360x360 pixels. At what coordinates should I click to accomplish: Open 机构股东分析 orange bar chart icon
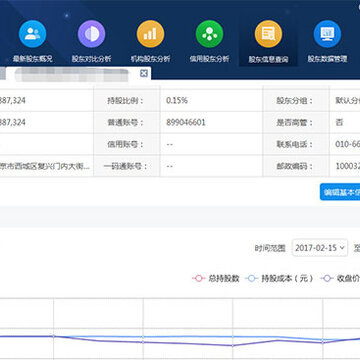(x=150, y=34)
